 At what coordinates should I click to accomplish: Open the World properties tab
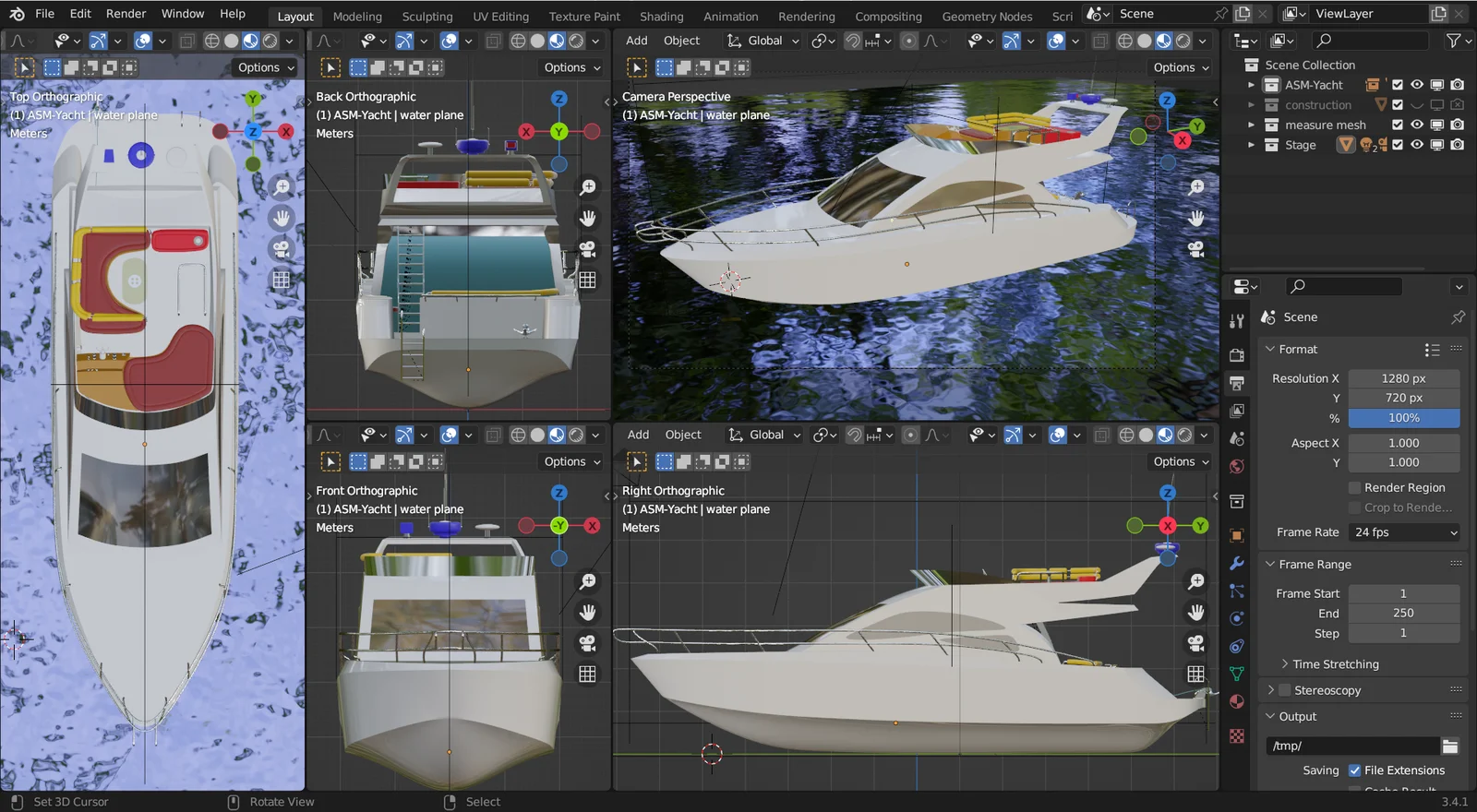tap(1237, 467)
